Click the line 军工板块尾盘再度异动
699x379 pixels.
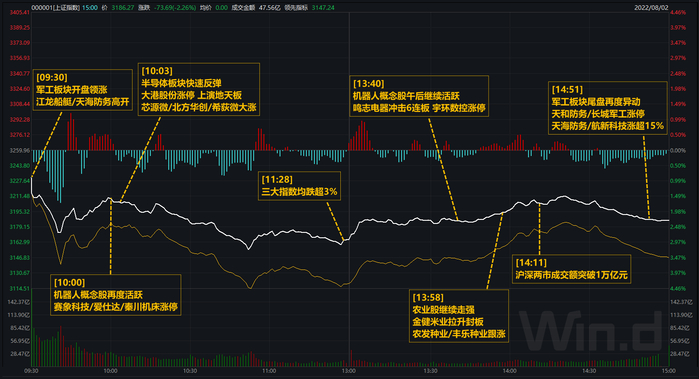coord(596,102)
